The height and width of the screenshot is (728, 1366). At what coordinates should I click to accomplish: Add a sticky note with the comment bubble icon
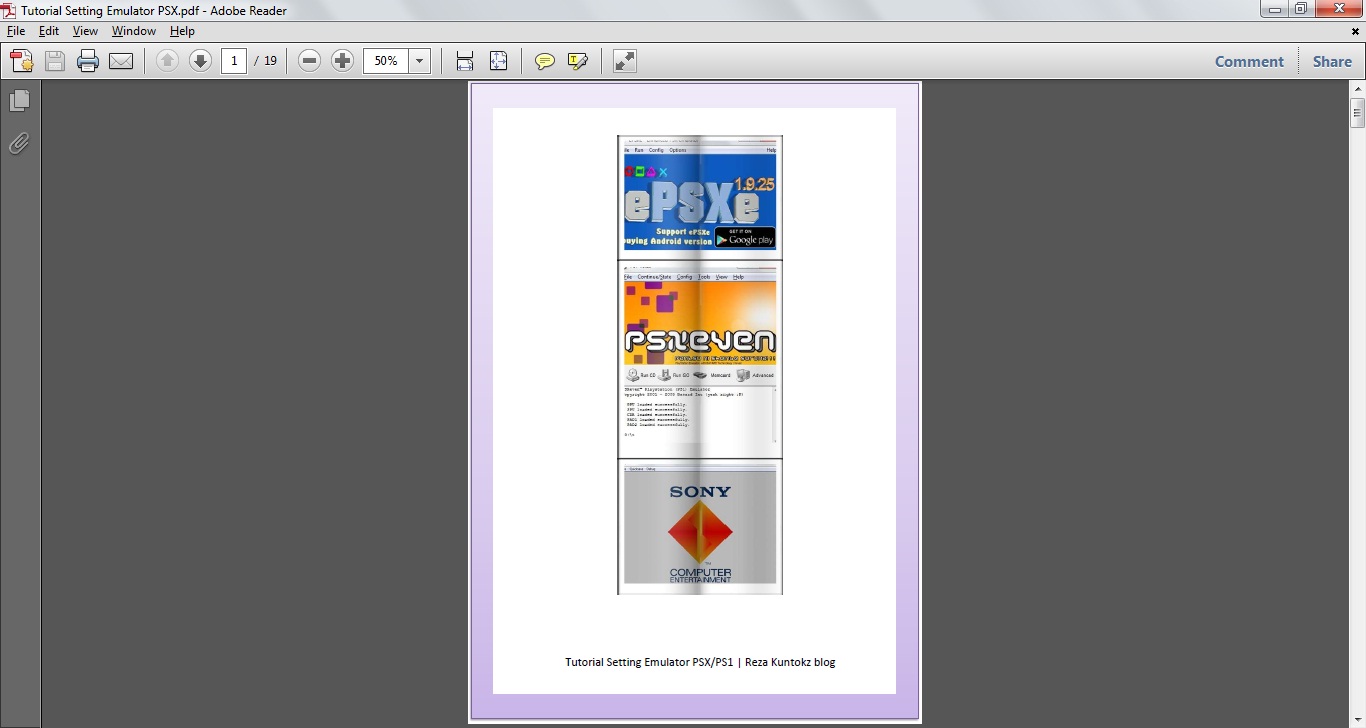(545, 60)
